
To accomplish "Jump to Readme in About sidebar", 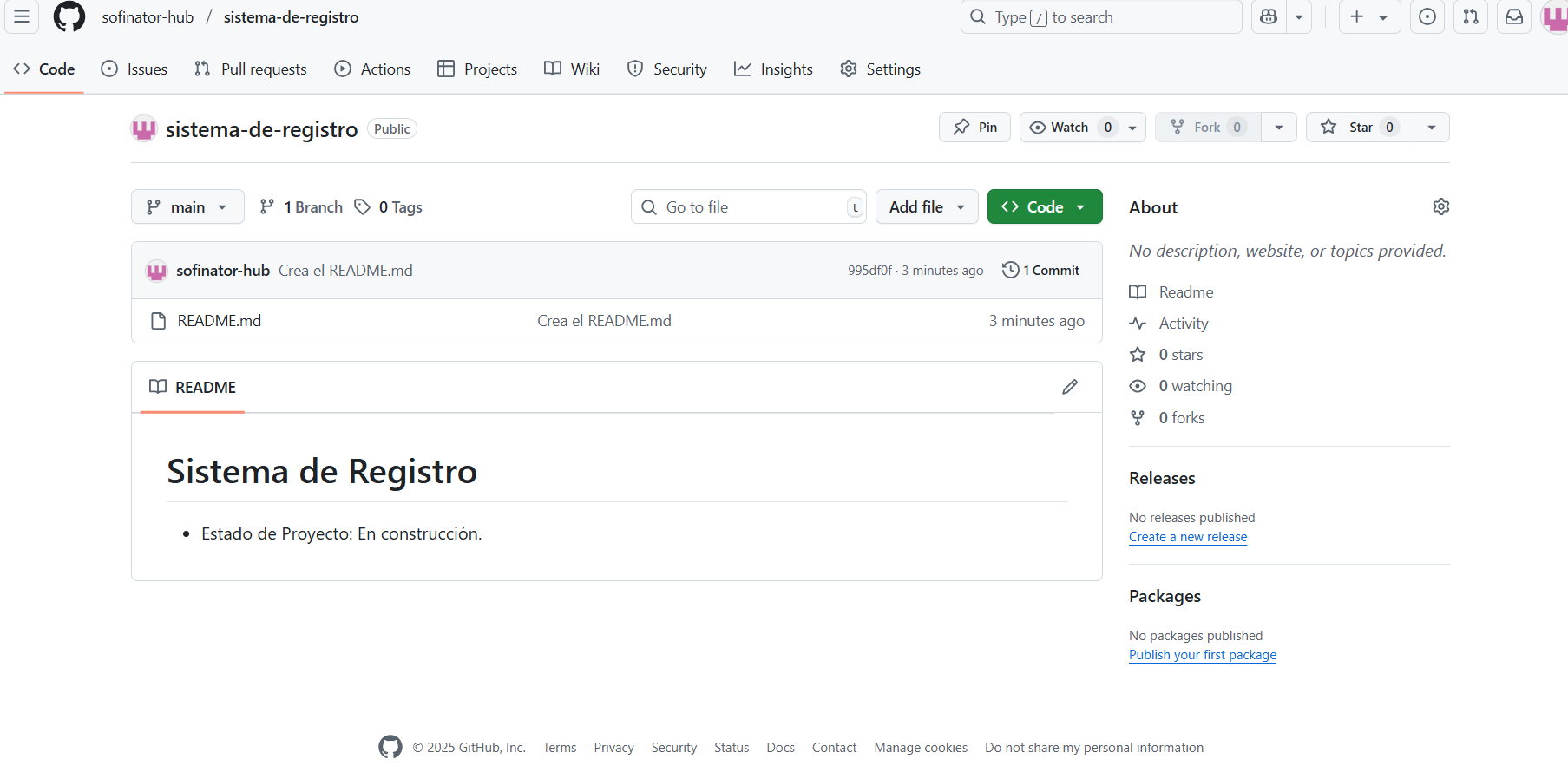I will pos(1171,292).
